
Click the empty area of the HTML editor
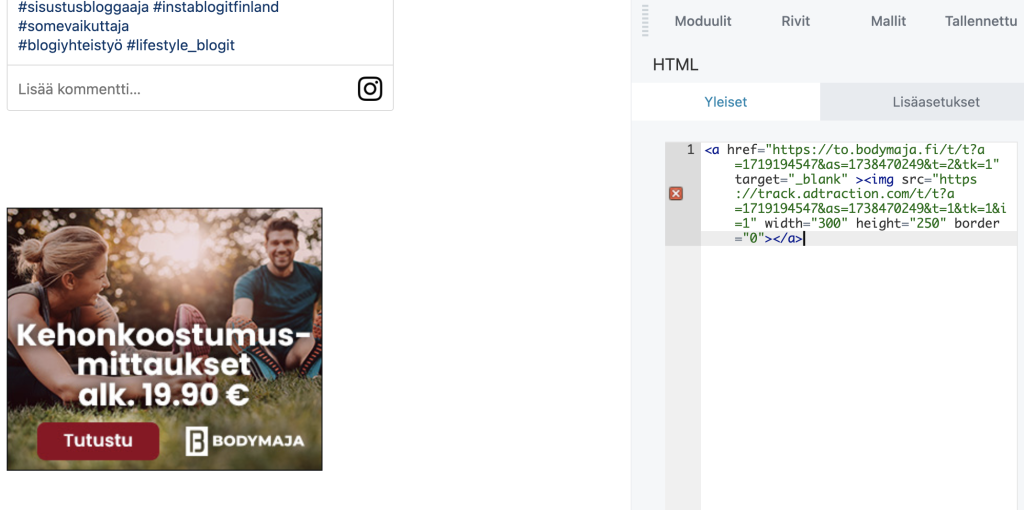point(858,380)
